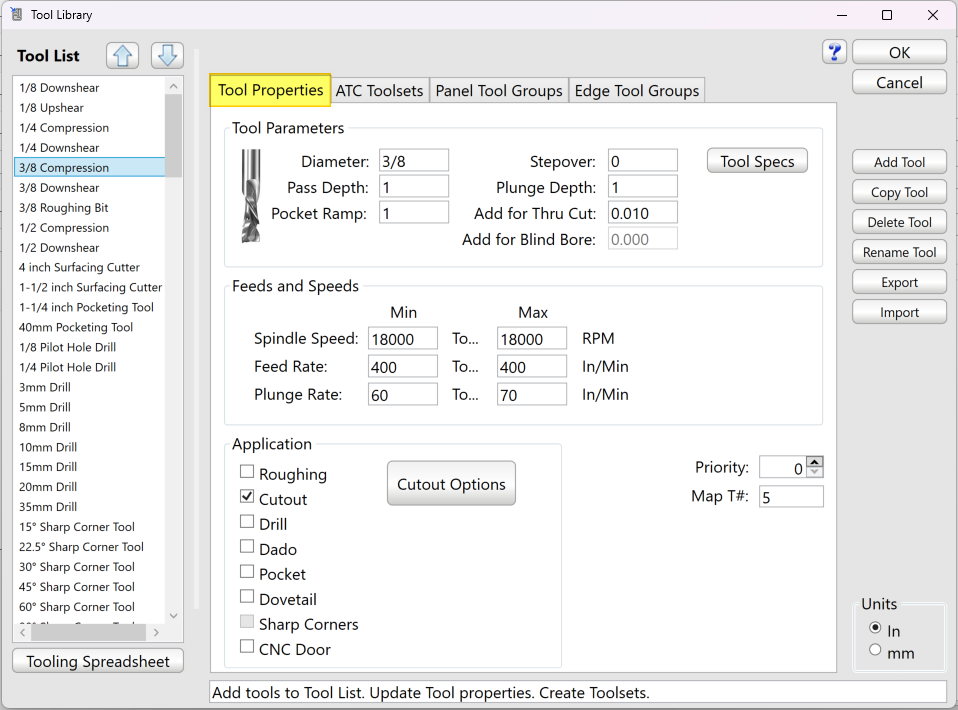This screenshot has width=958, height=710.
Task: Click the Tool Specs button
Action: pyautogui.click(x=757, y=162)
